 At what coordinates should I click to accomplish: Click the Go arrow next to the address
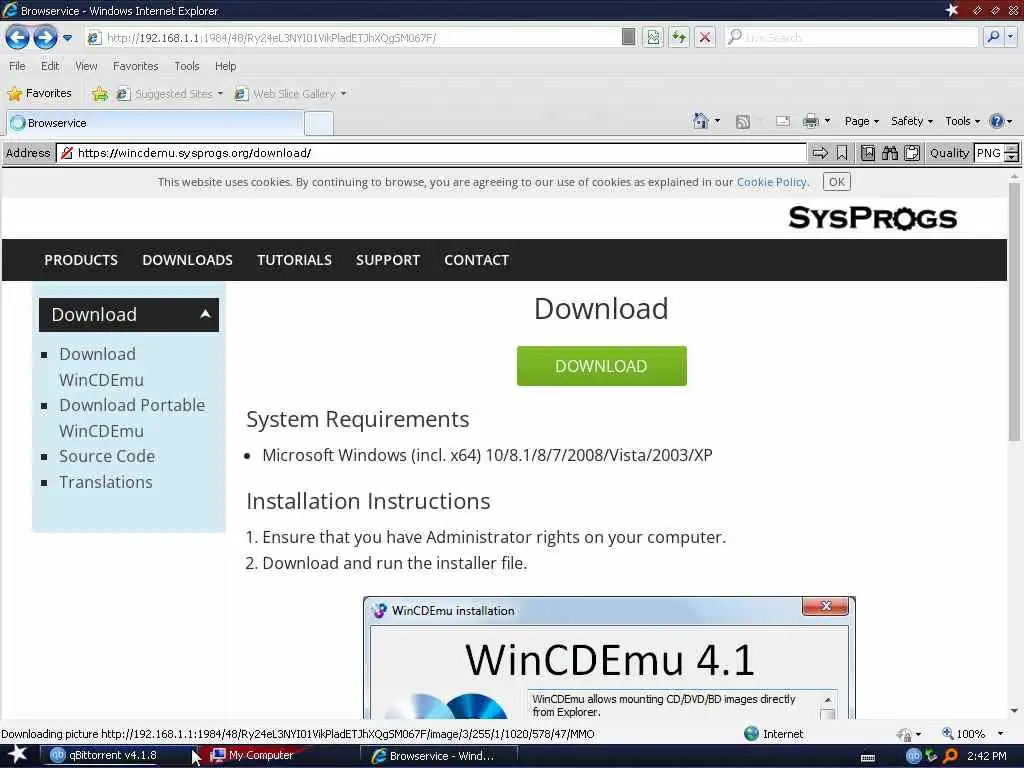tap(820, 153)
